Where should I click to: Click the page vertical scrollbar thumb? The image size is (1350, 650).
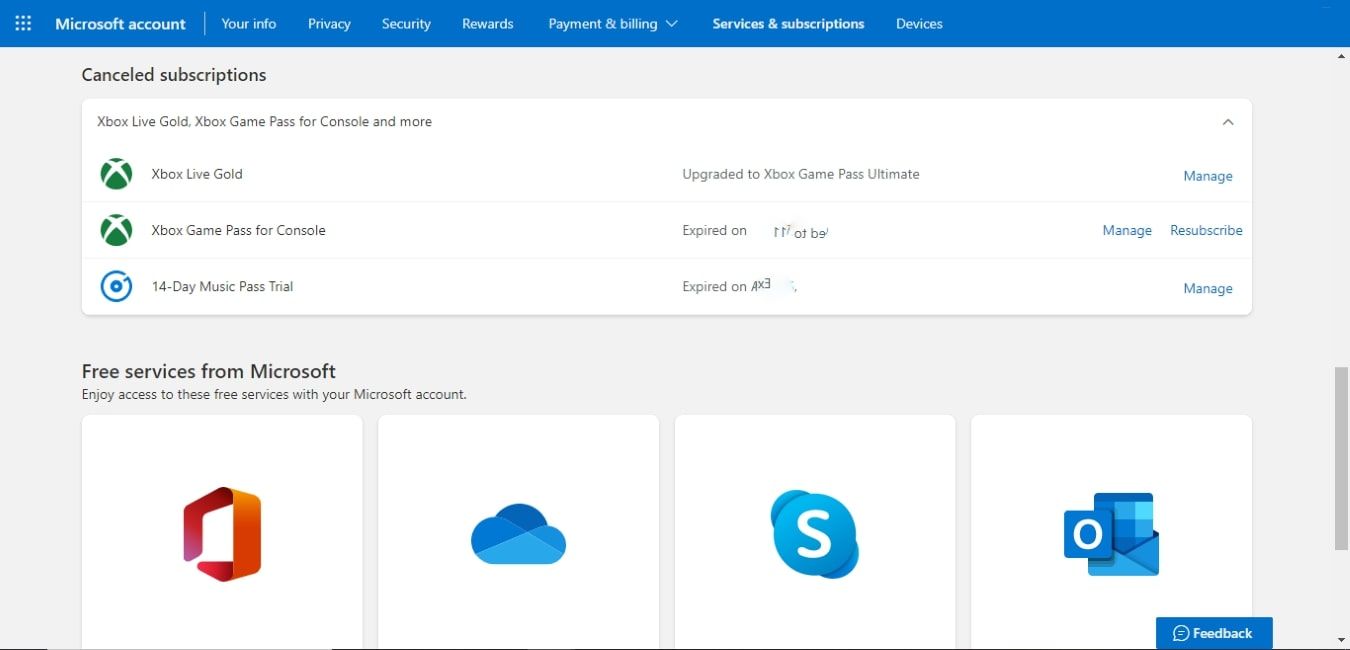[x=1341, y=458]
